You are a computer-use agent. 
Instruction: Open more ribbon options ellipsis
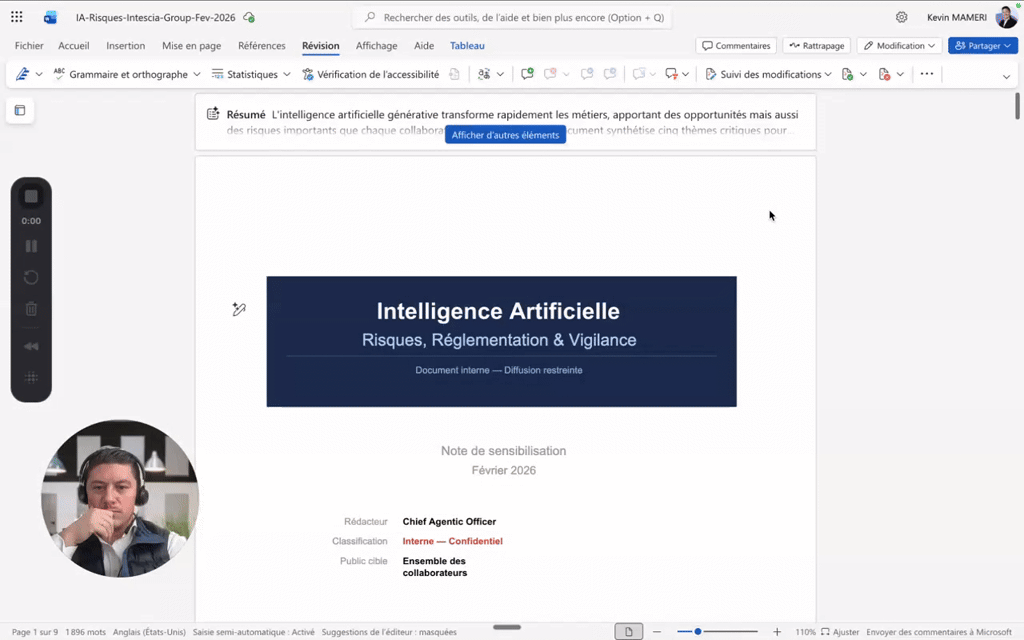[x=927, y=74]
